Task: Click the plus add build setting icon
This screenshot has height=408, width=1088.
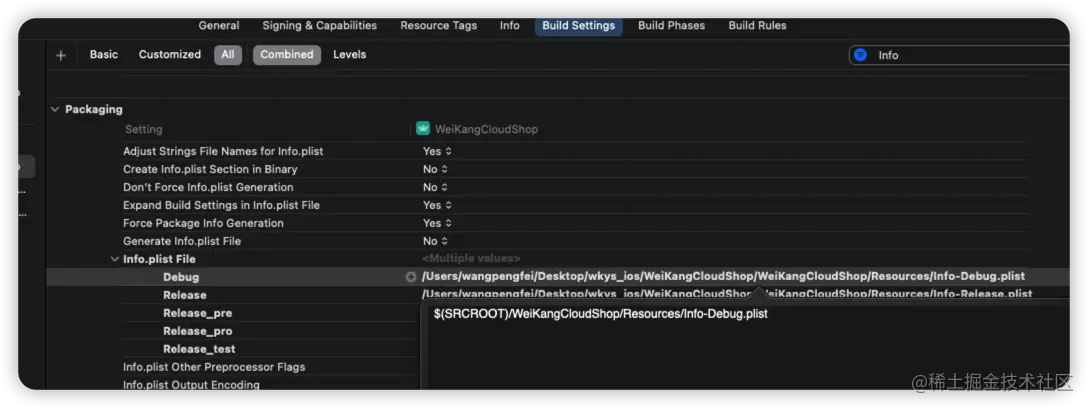Action: click(61, 55)
